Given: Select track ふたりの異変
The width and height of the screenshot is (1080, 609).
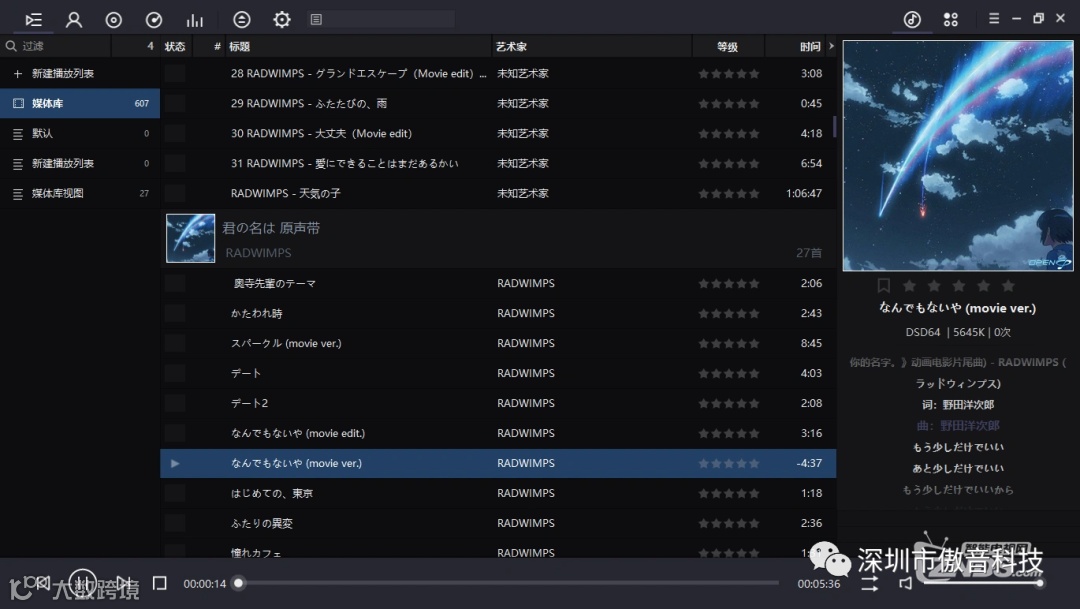Looking at the screenshot, I should point(499,523).
